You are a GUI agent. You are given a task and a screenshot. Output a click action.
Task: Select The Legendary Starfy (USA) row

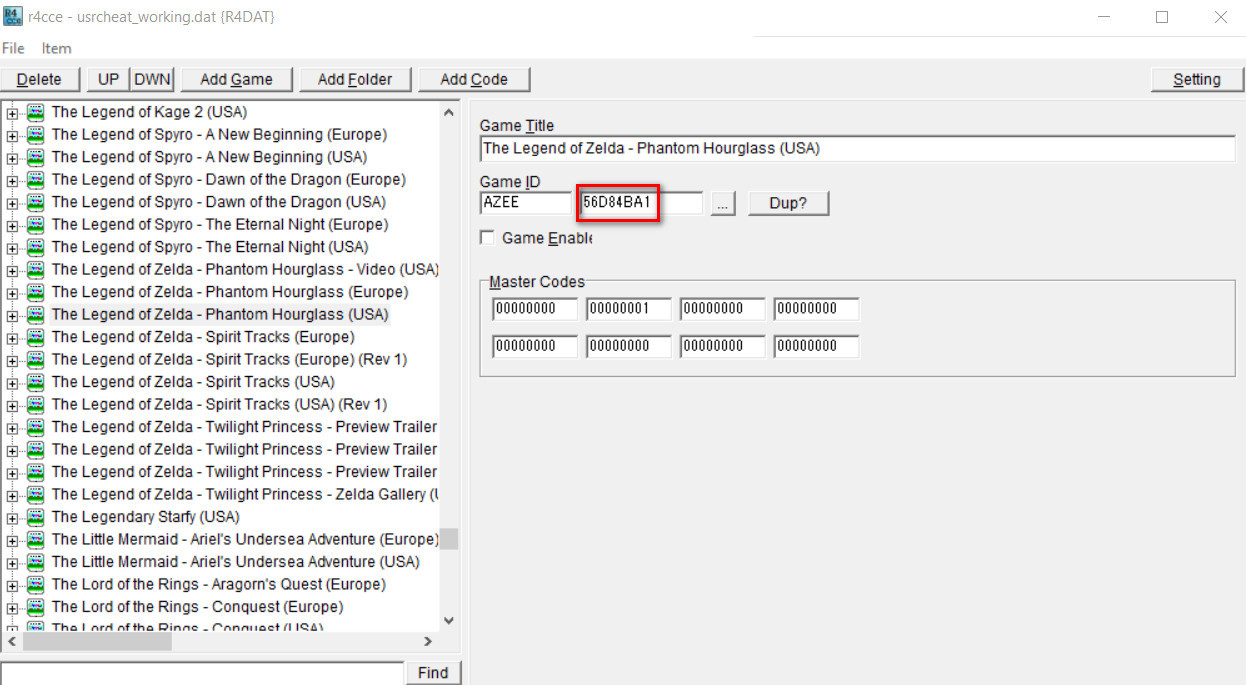coord(146,517)
